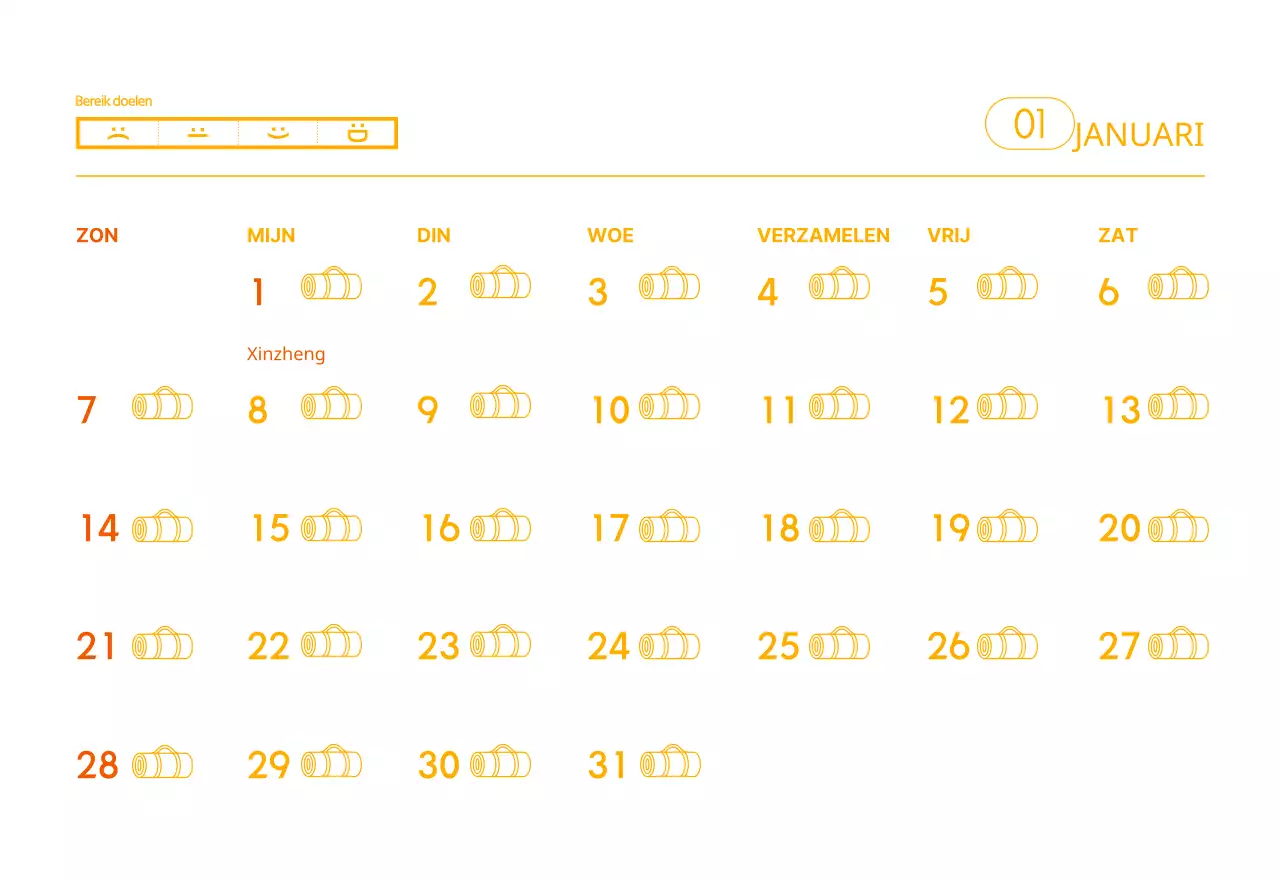Click the mat icon next to day 4

pos(839,286)
